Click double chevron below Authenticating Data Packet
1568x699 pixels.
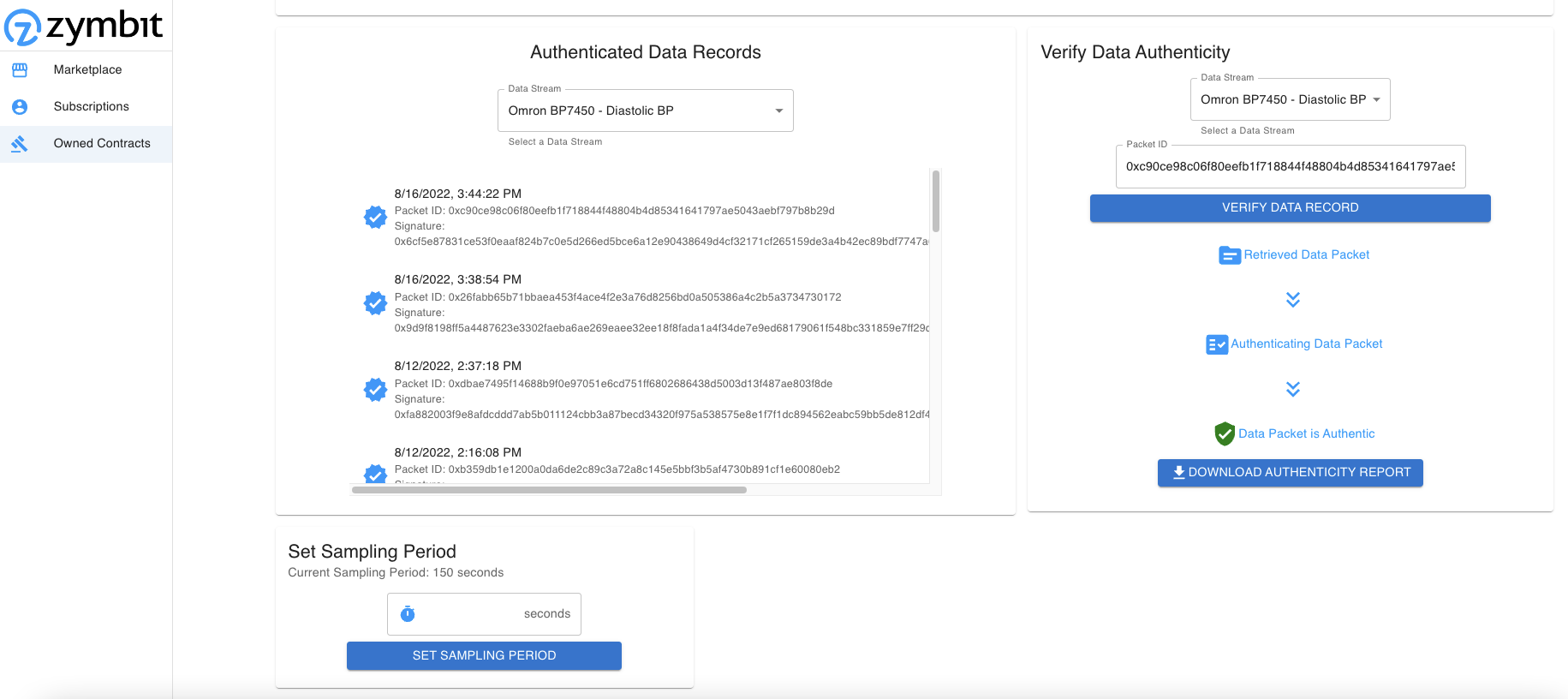(1293, 389)
